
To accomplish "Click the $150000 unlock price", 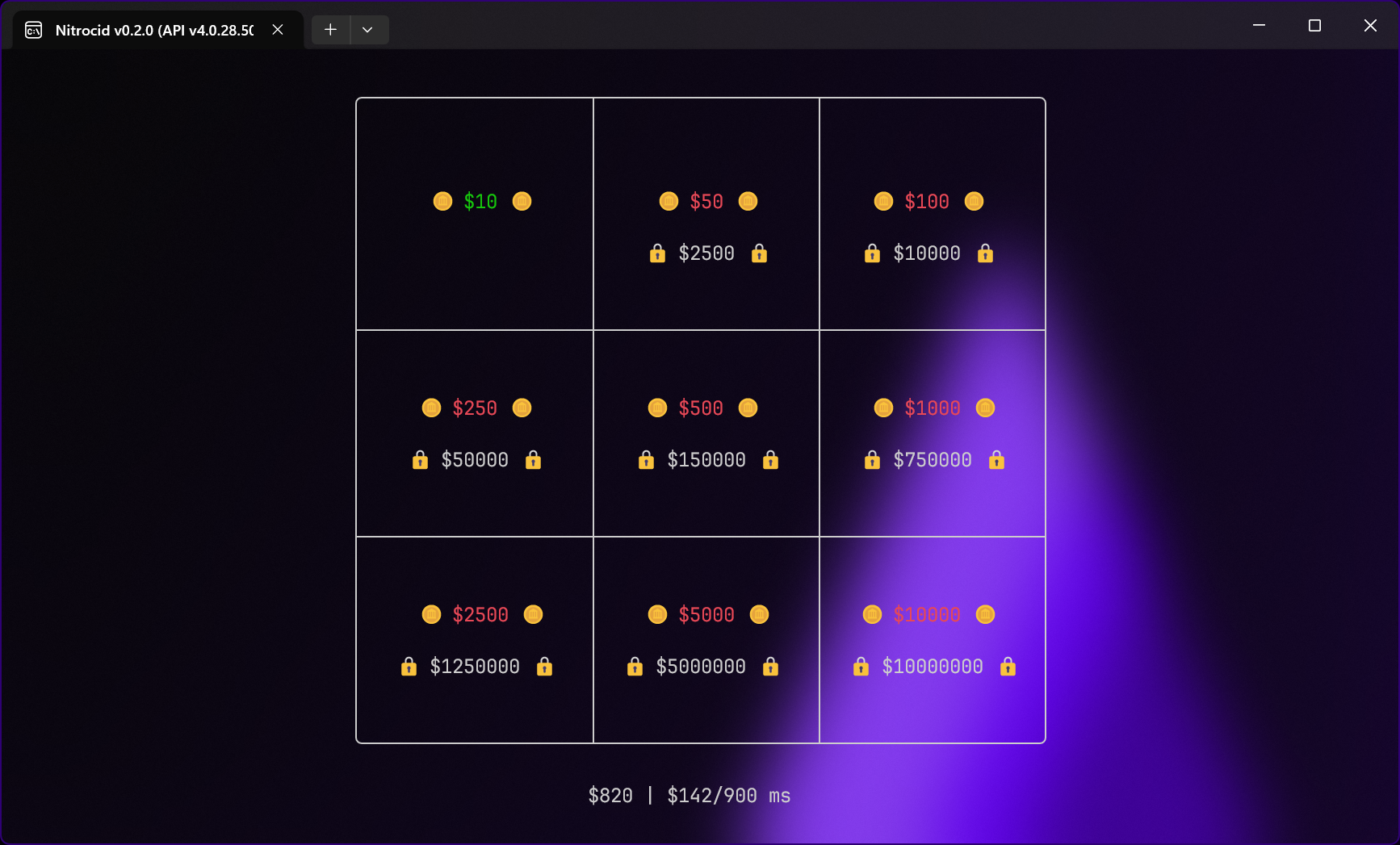I will click(706, 460).
